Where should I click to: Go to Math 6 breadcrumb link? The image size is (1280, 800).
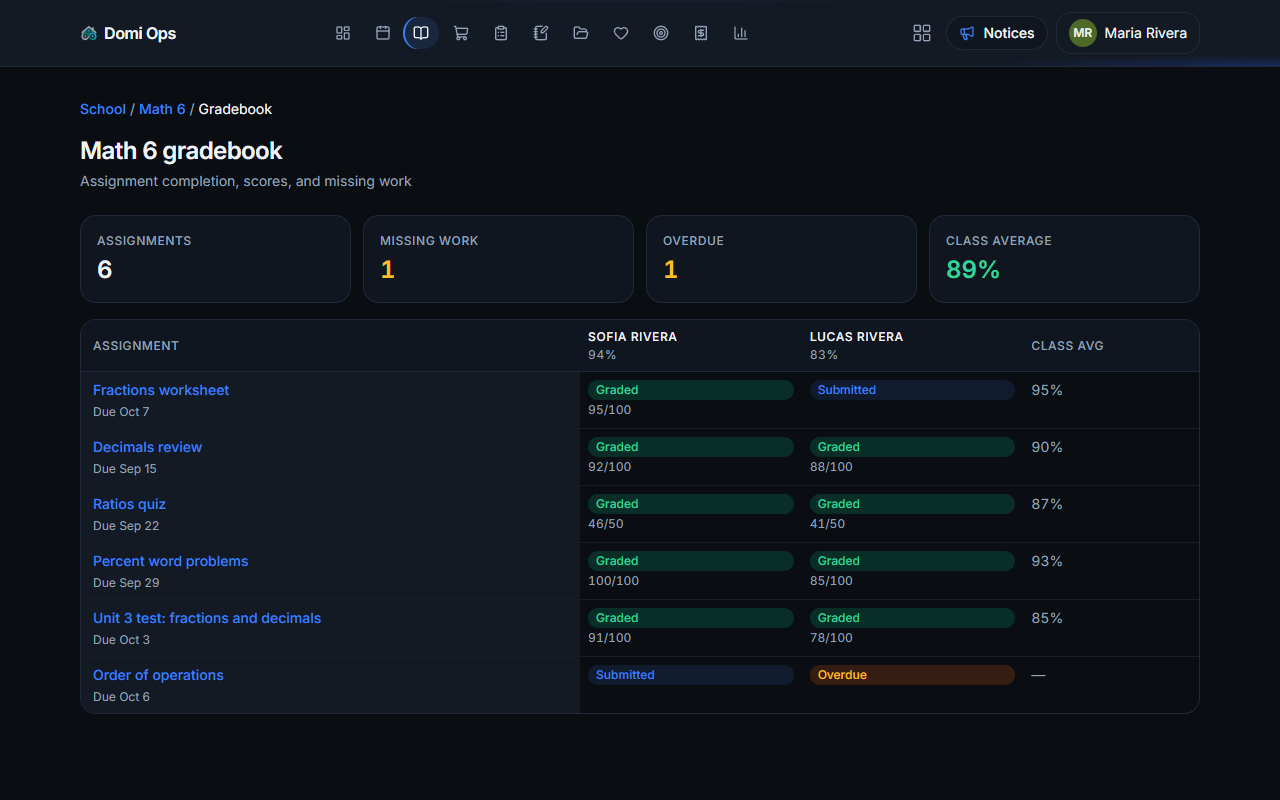tap(162, 109)
